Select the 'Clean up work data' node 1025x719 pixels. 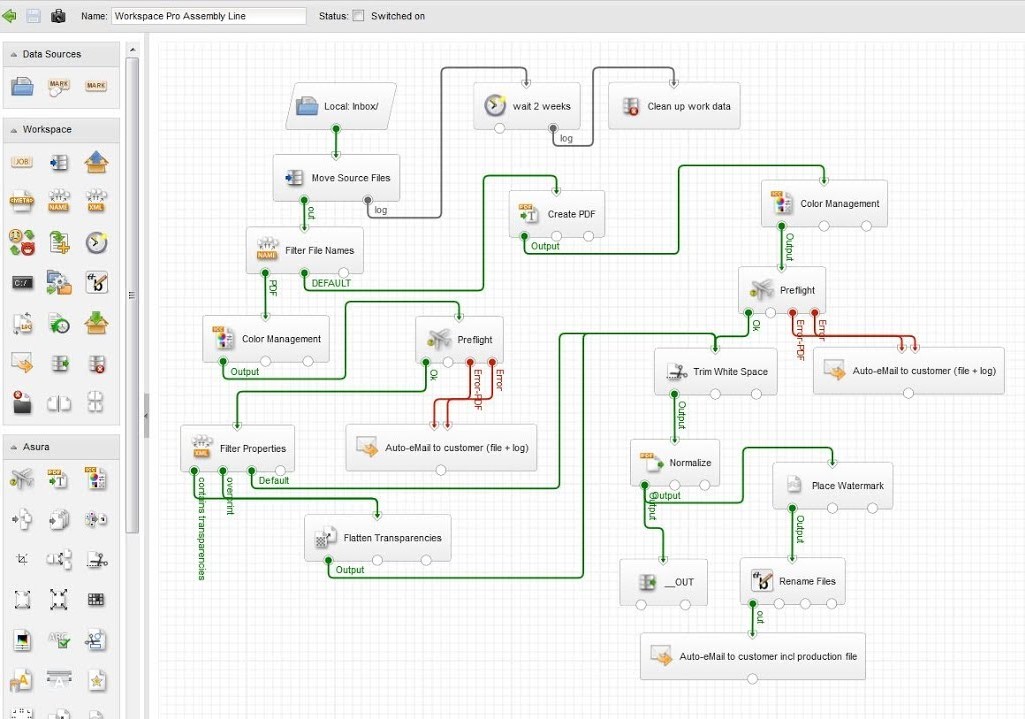click(x=674, y=106)
